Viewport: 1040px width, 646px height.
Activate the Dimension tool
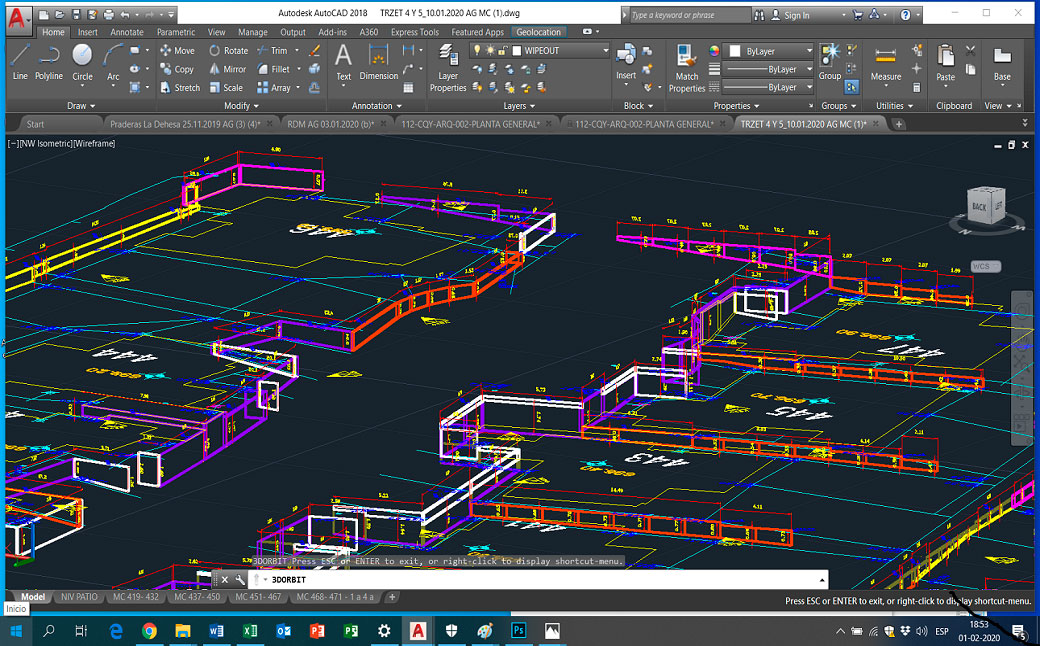point(378,62)
